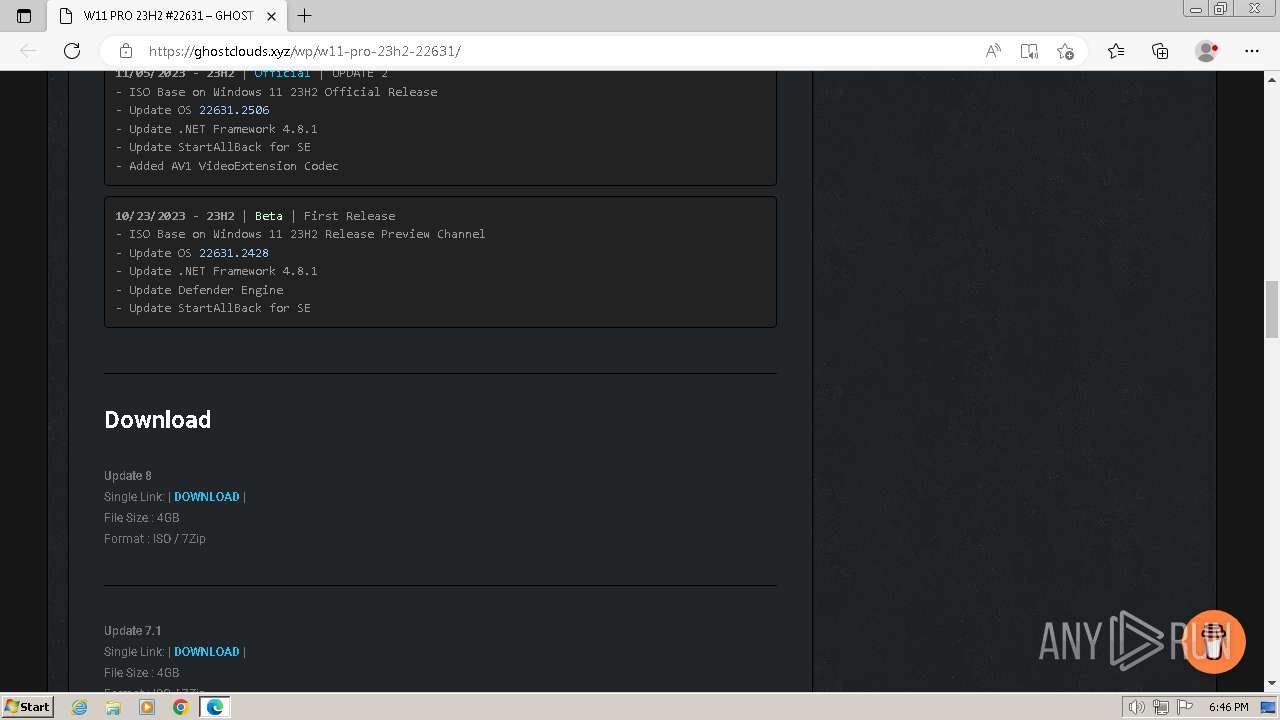Select the Beta release label

[269, 216]
